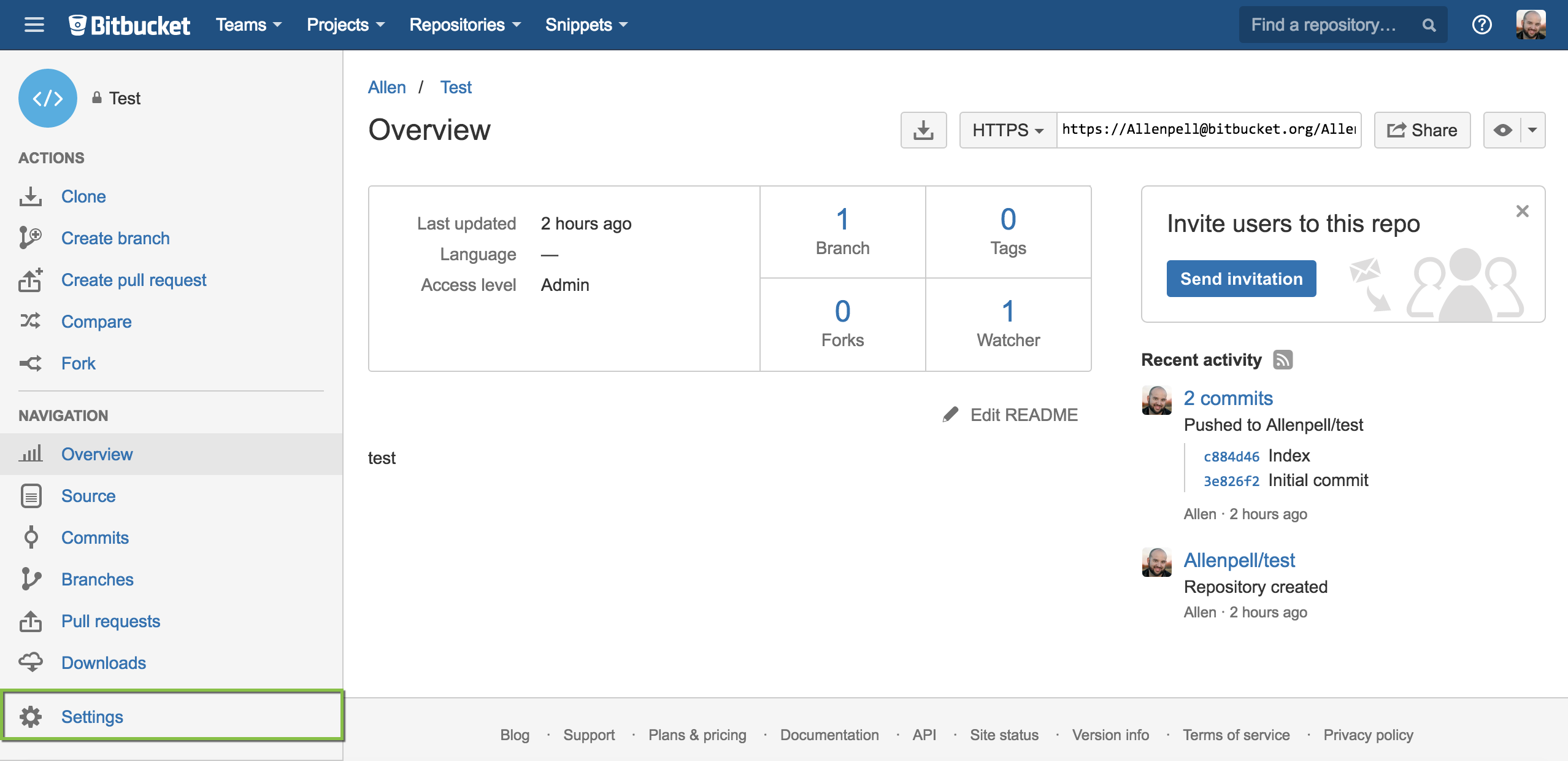The width and height of the screenshot is (1568, 761).
Task: Select Create branch action link
Action: 115,238
